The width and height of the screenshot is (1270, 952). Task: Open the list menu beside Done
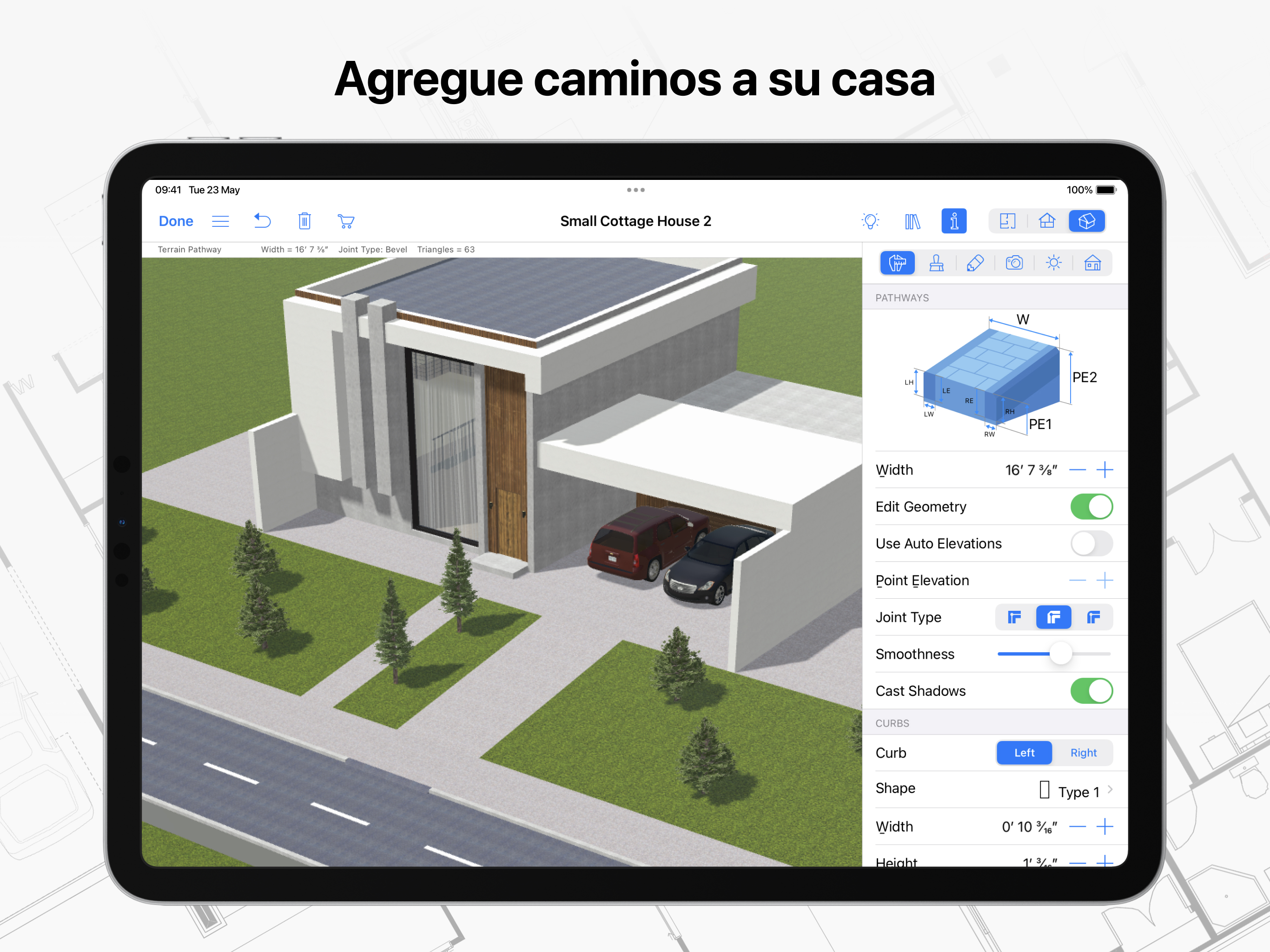(220, 221)
